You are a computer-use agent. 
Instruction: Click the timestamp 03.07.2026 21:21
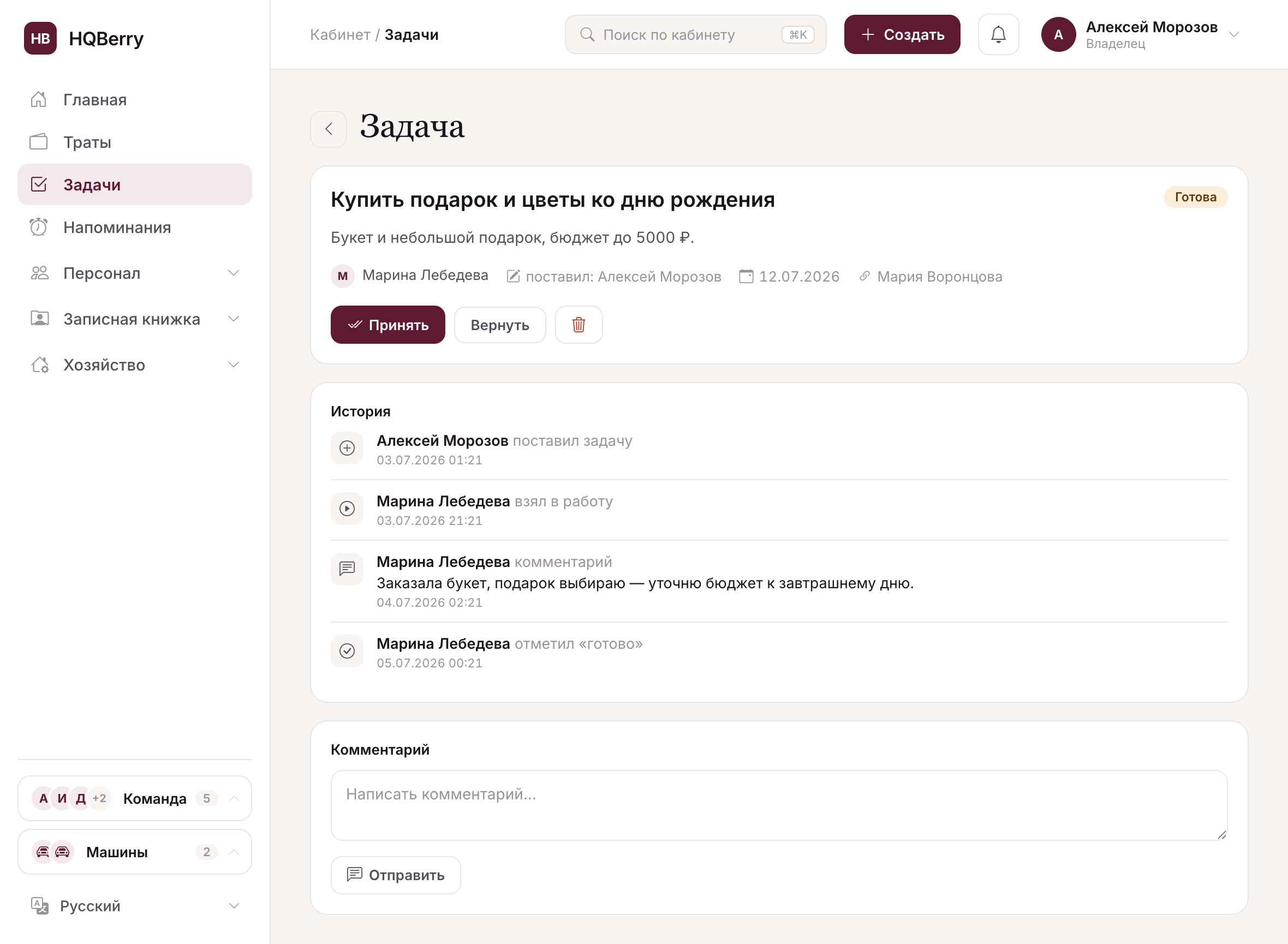(x=429, y=521)
